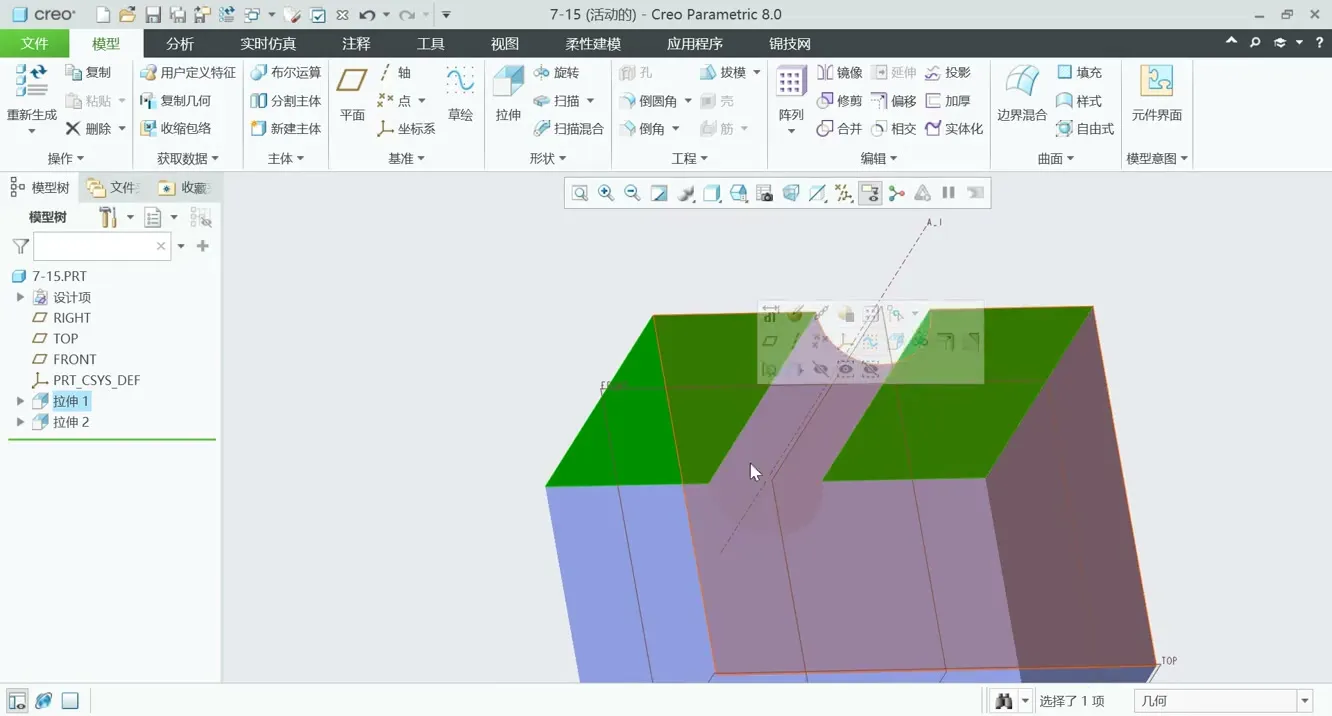Viewport: 1332px width, 716px height.
Task: Open the 几何 selection filter dropdown
Action: point(1304,701)
